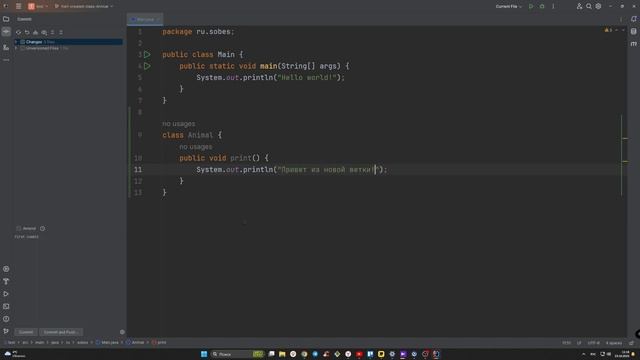Run the Main class gutter arrow
Screen dimensions: 640x360
[147, 54]
